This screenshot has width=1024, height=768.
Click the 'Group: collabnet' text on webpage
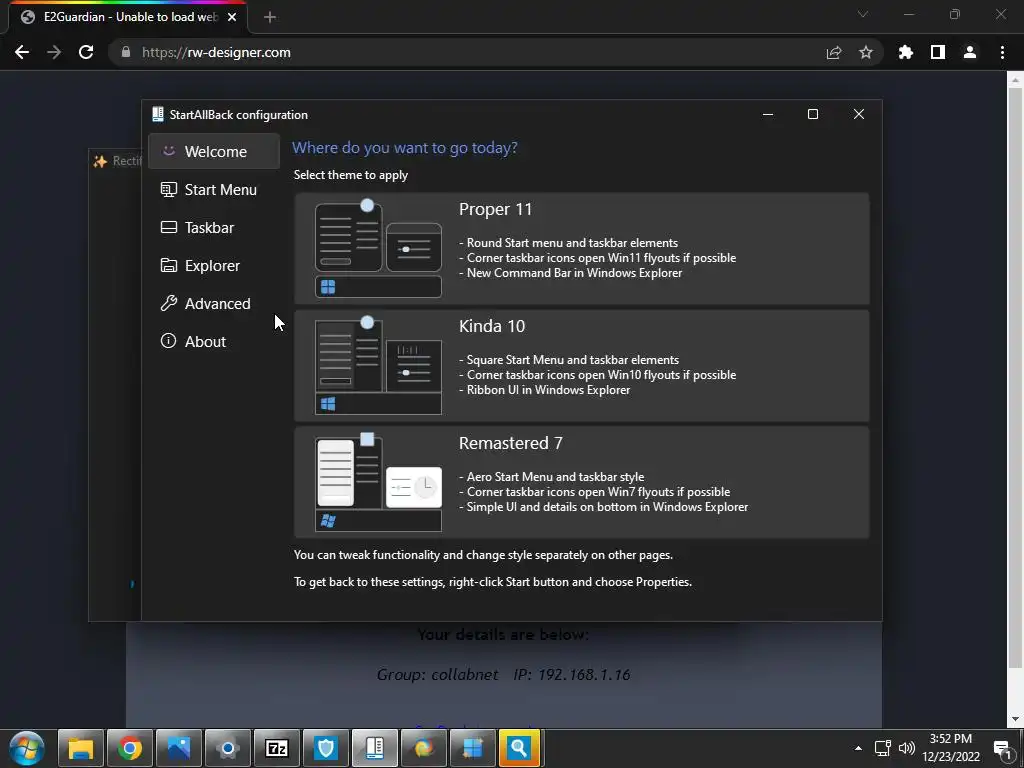click(x=437, y=675)
